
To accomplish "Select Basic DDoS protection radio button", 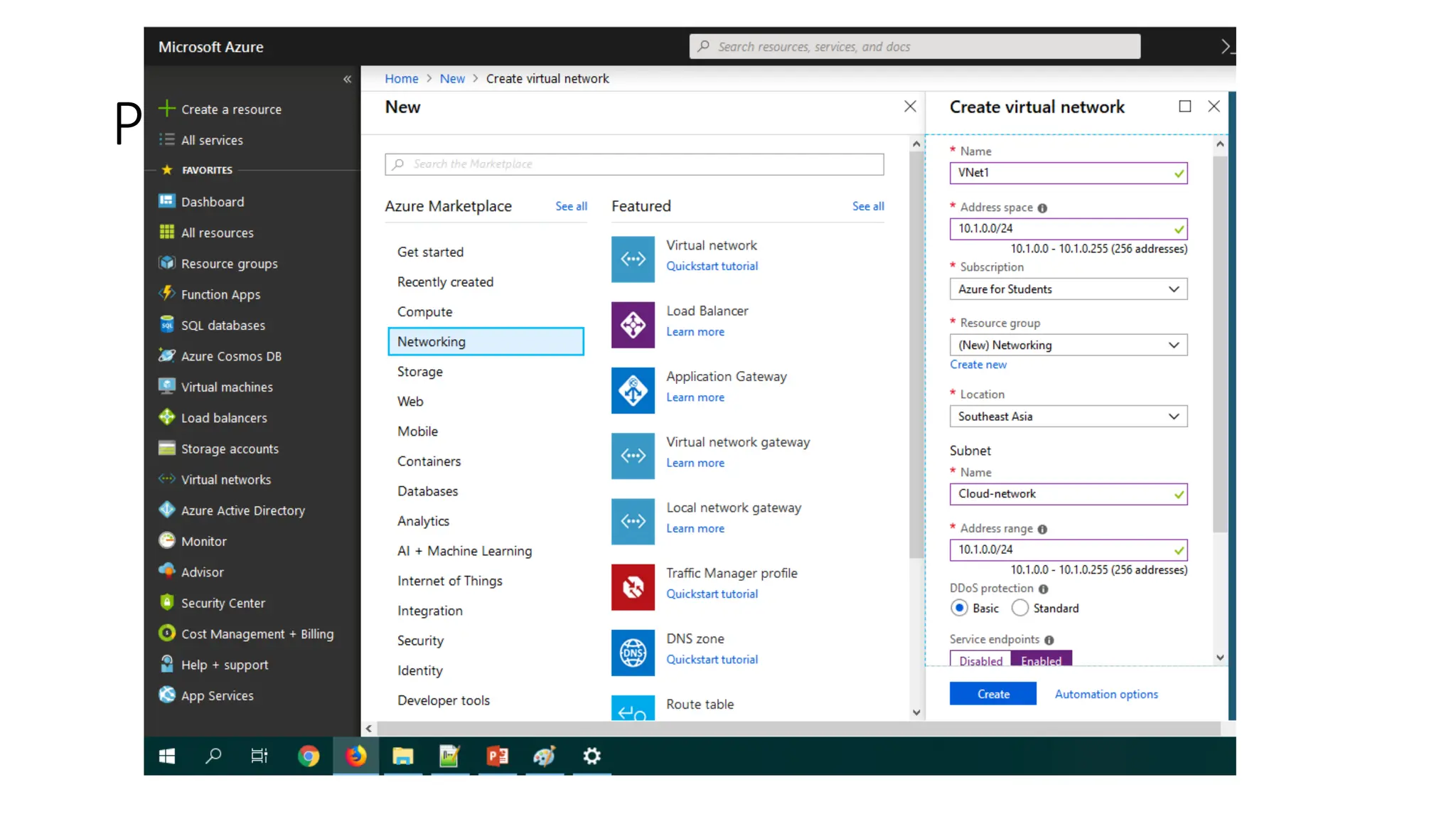I will [x=959, y=608].
